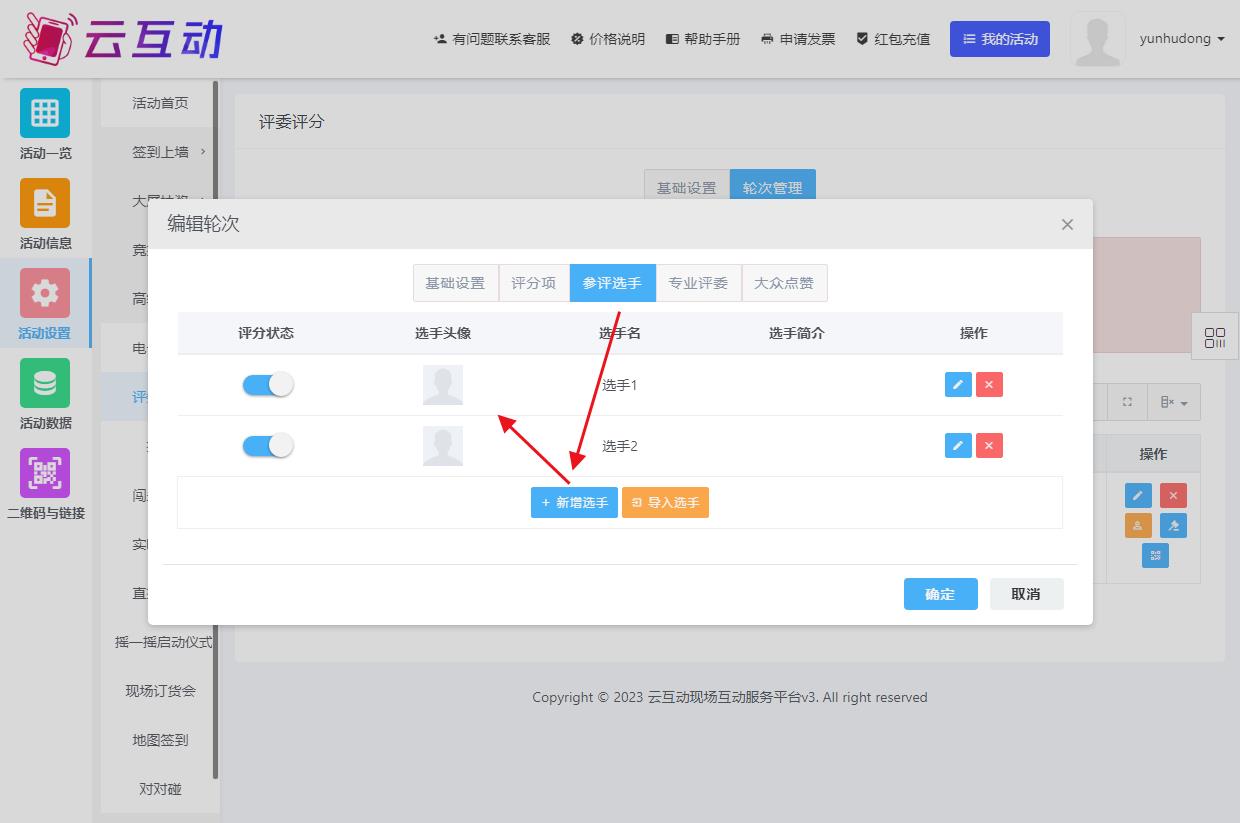Confirm with the 确定 button

click(x=940, y=594)
